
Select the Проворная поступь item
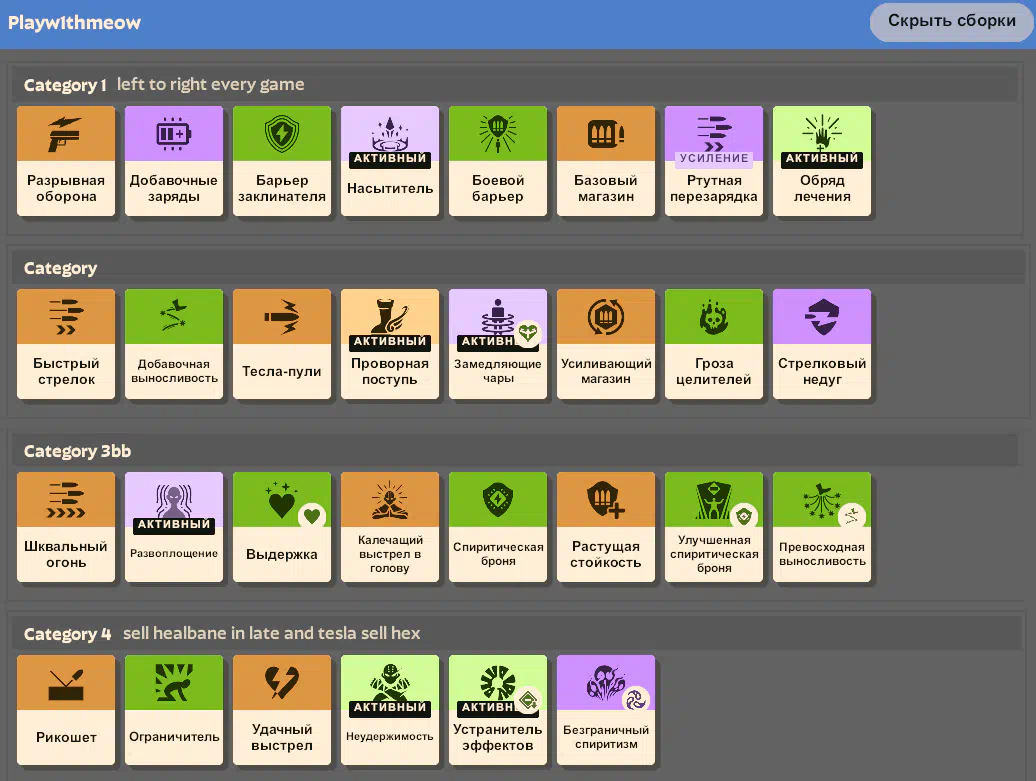pyautogui.click(x=390, y=344)
